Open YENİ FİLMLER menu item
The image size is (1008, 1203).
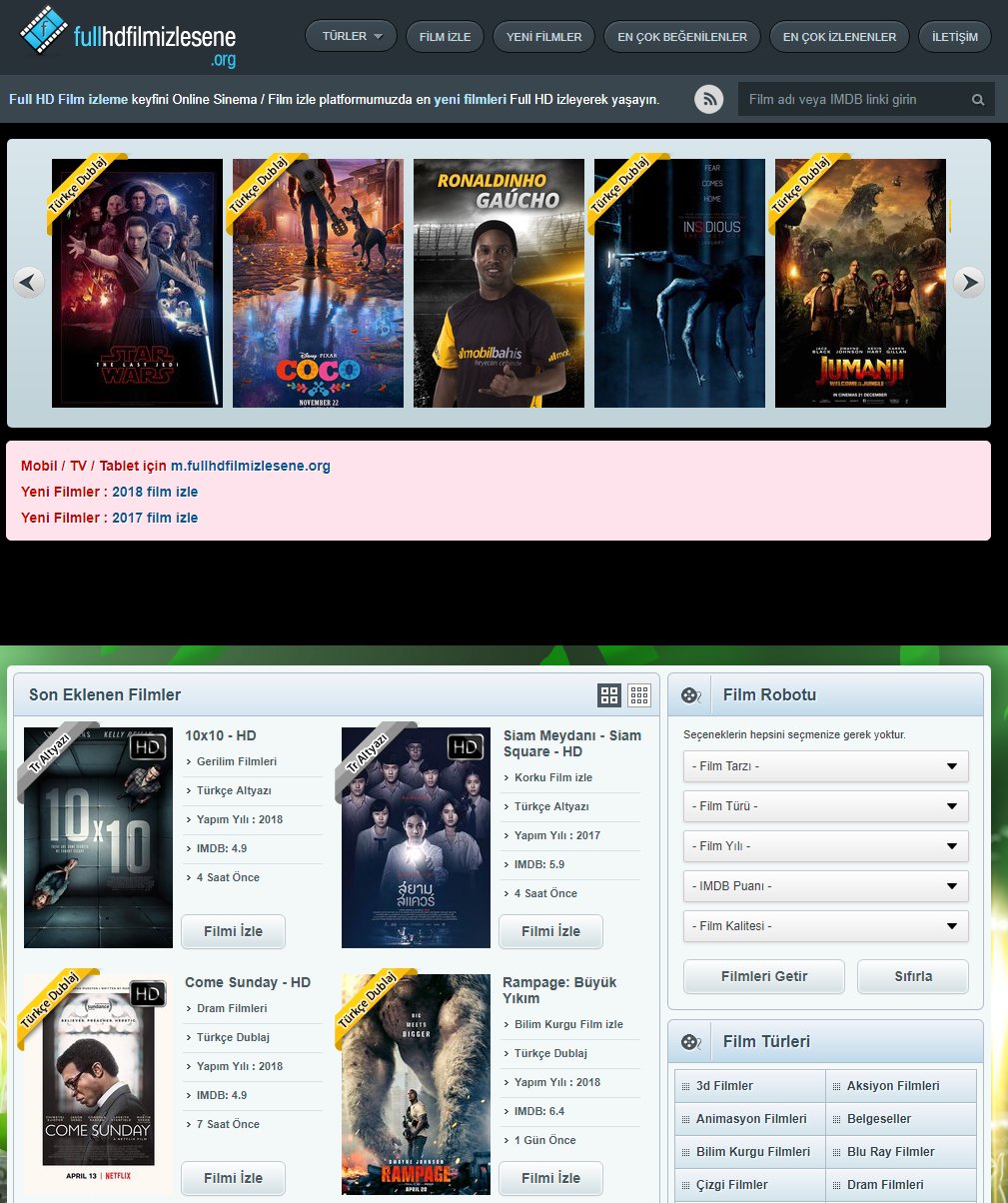pyautogui.click(x=544, y=37)
